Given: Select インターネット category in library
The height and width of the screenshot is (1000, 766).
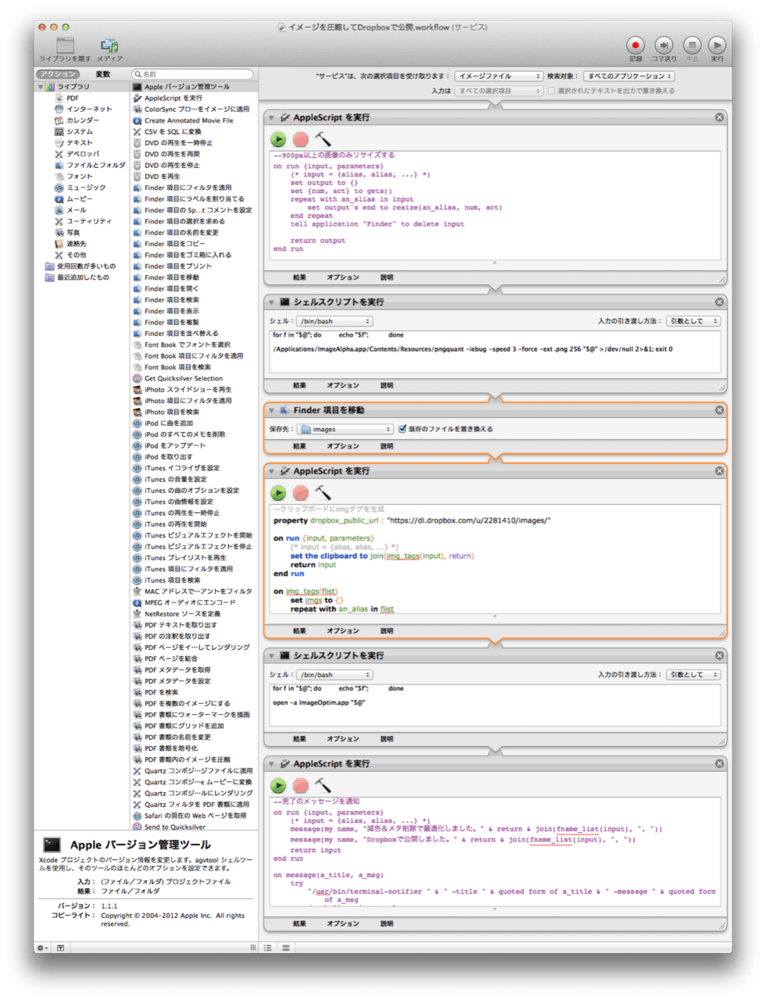Looking at the screenshot, I should pos(83,109).
